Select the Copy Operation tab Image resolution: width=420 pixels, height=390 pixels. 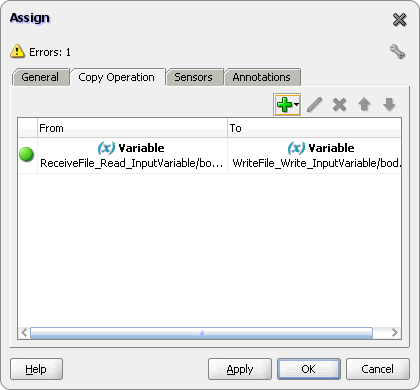click(x=117, y=77)
